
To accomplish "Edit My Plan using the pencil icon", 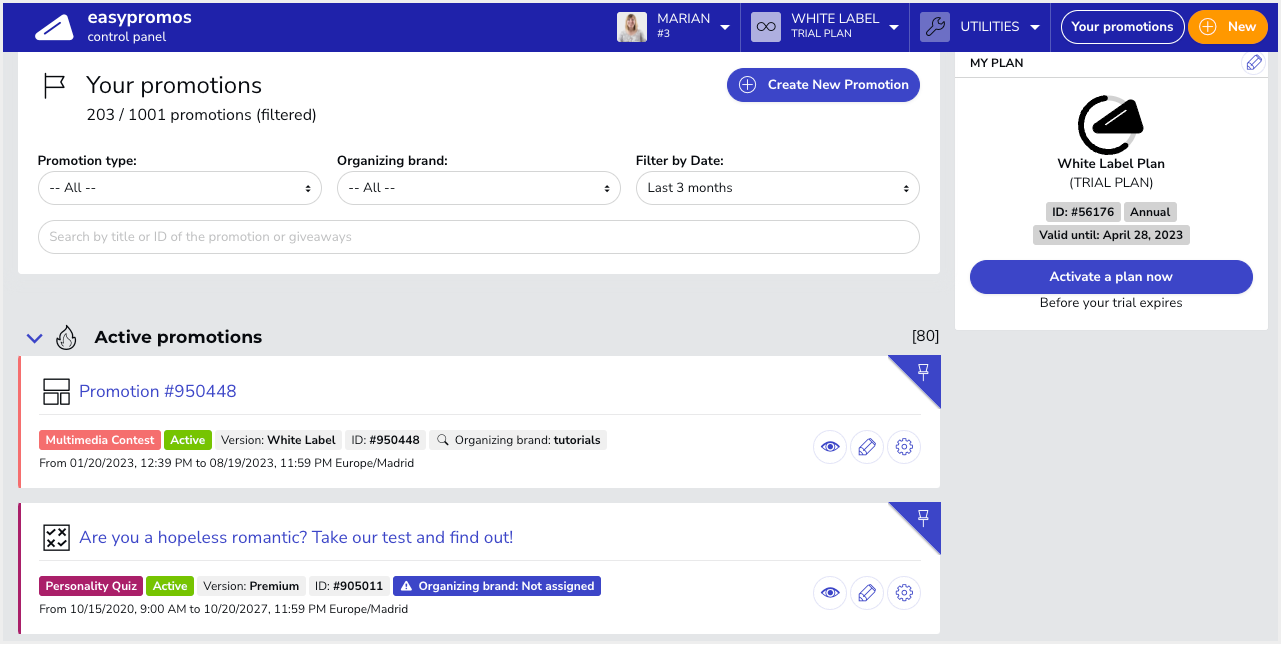I will [x=1252, y=63].
